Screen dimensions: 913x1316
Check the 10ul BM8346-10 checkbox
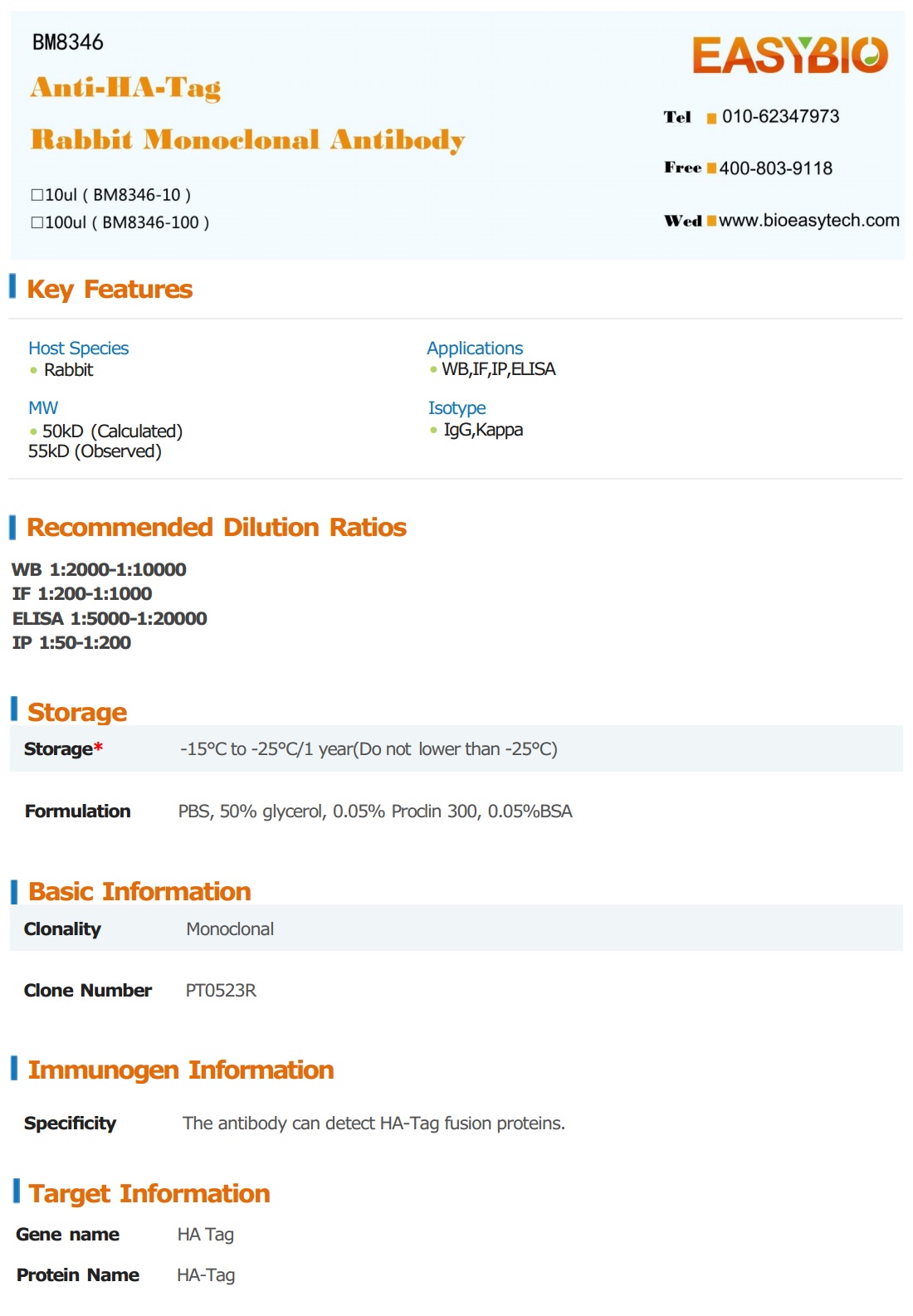tap(37, 195)
